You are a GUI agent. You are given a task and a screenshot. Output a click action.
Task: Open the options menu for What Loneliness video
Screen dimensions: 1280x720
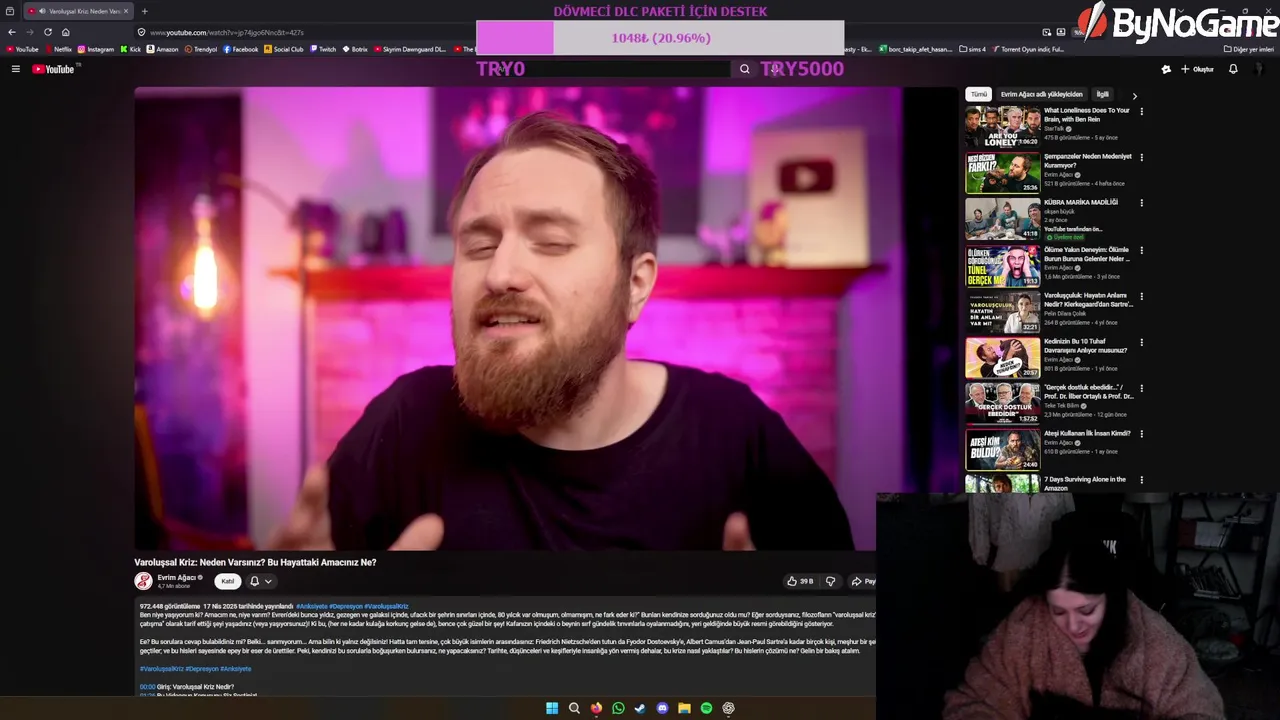tap(1141, 111)
